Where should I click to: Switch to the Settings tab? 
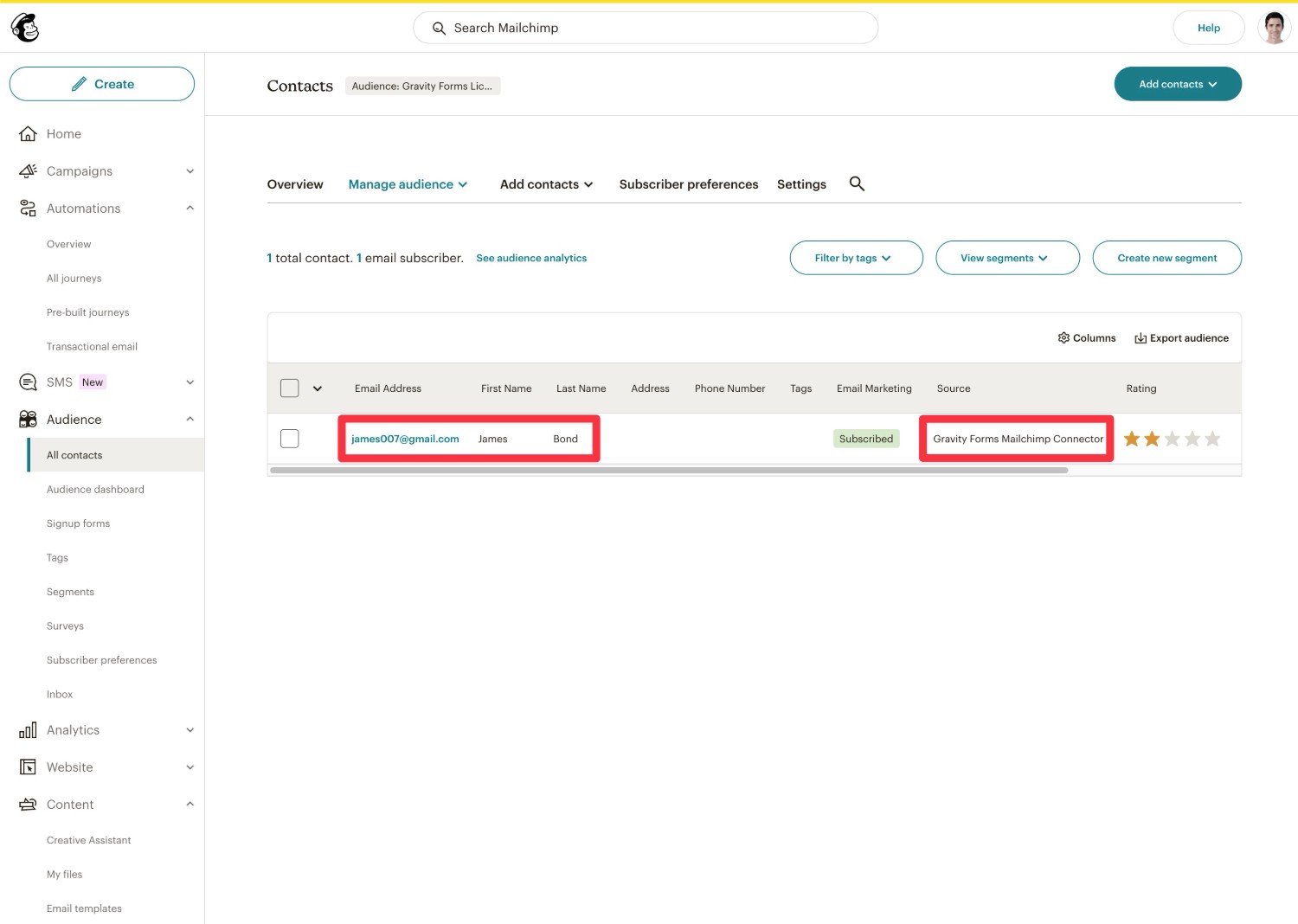pos(801,184)
